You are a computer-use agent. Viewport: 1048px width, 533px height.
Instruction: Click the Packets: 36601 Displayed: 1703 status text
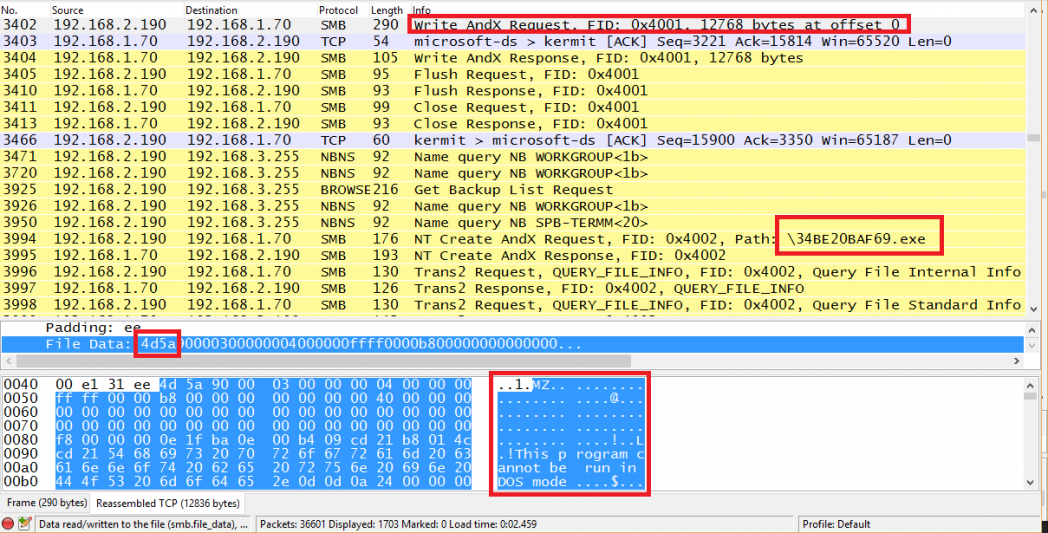pos(398,524)
